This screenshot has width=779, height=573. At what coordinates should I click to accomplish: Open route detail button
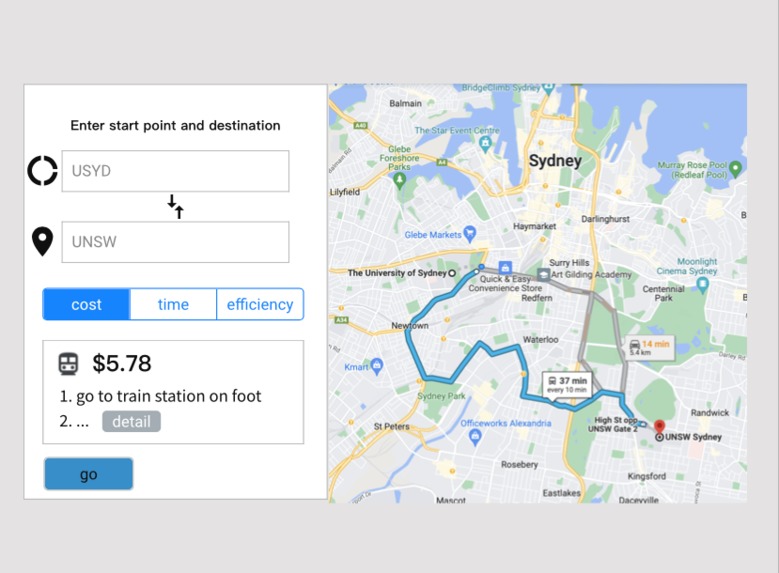[x=131, y=421]
